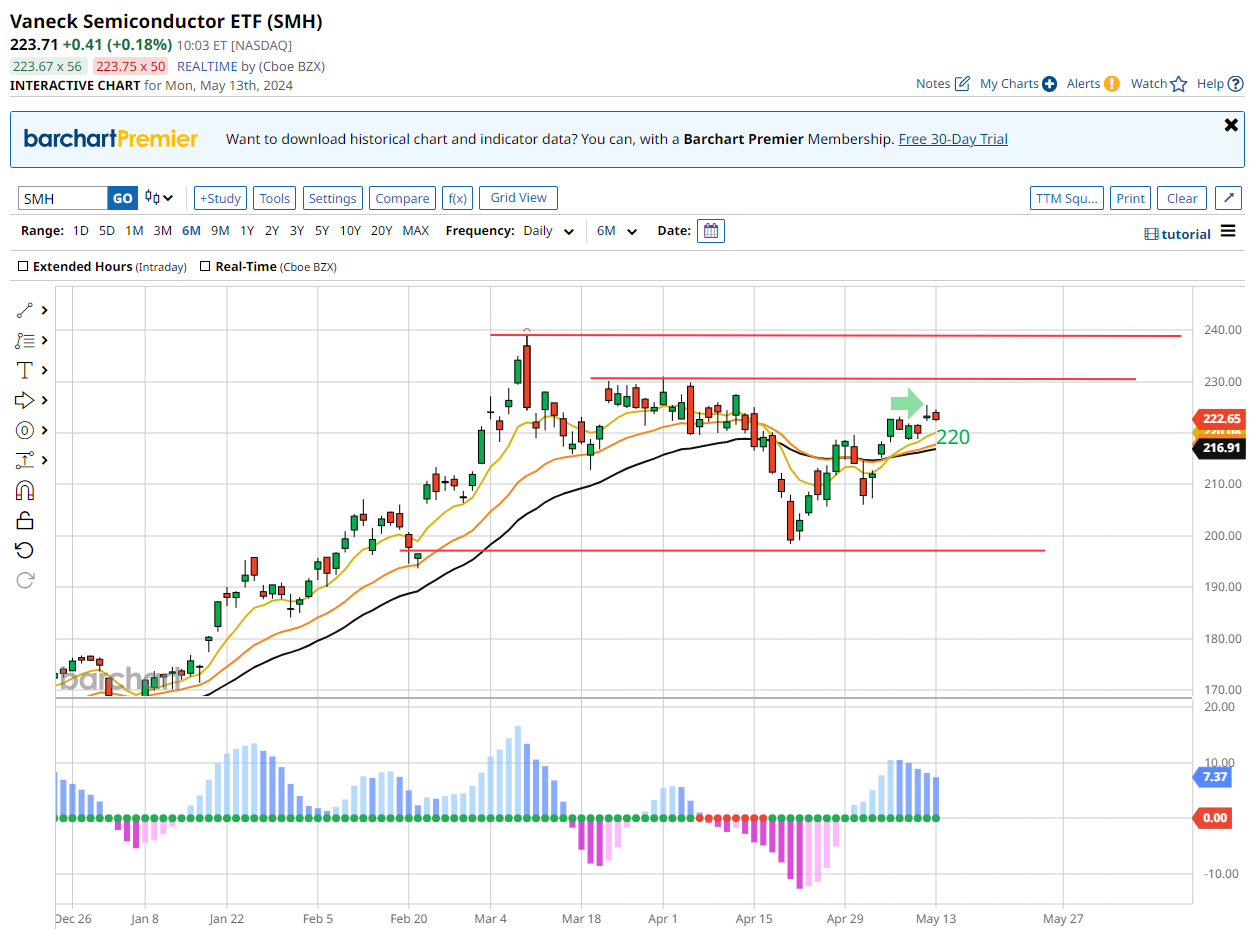Click the Alerts exclamation icon

pos(1112,84)
